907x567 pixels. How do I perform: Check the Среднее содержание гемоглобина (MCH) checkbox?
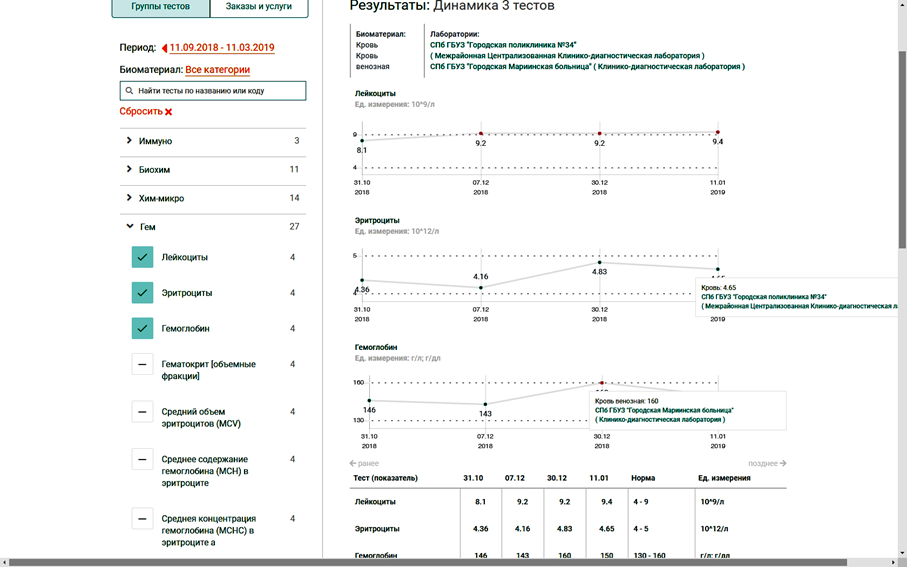click(x=142, y=459)
